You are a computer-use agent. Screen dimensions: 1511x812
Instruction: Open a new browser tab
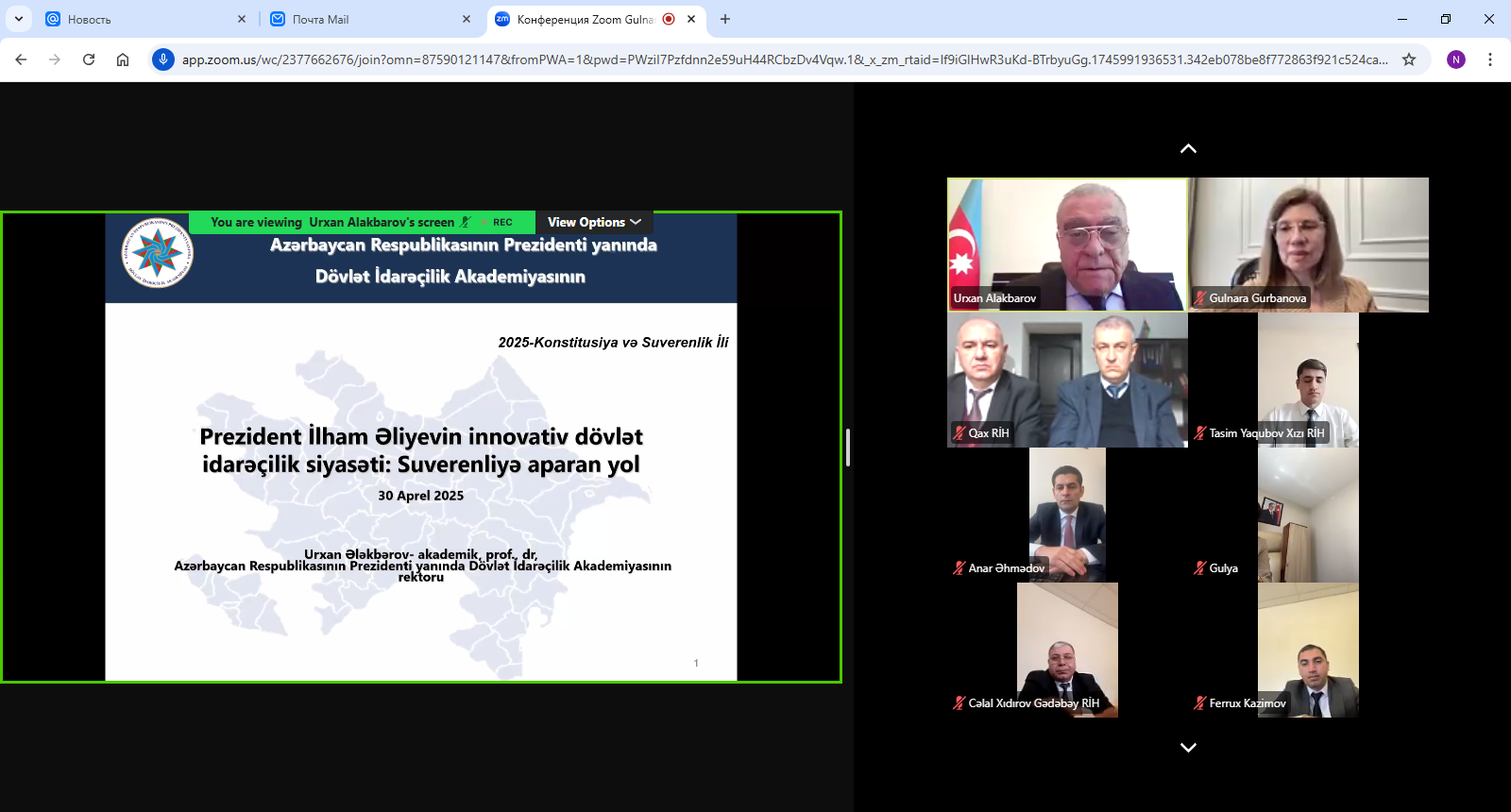(725, 19)
